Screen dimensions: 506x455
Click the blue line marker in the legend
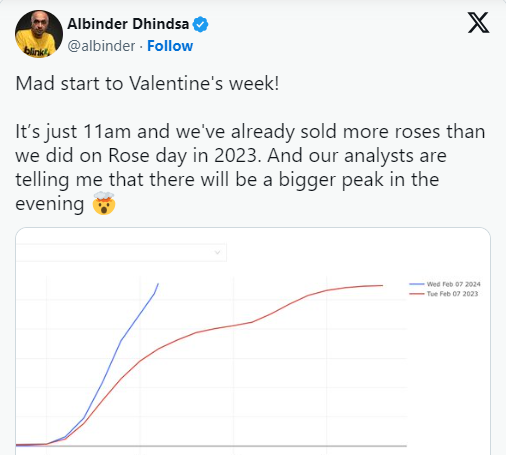[x=417, y=284]
